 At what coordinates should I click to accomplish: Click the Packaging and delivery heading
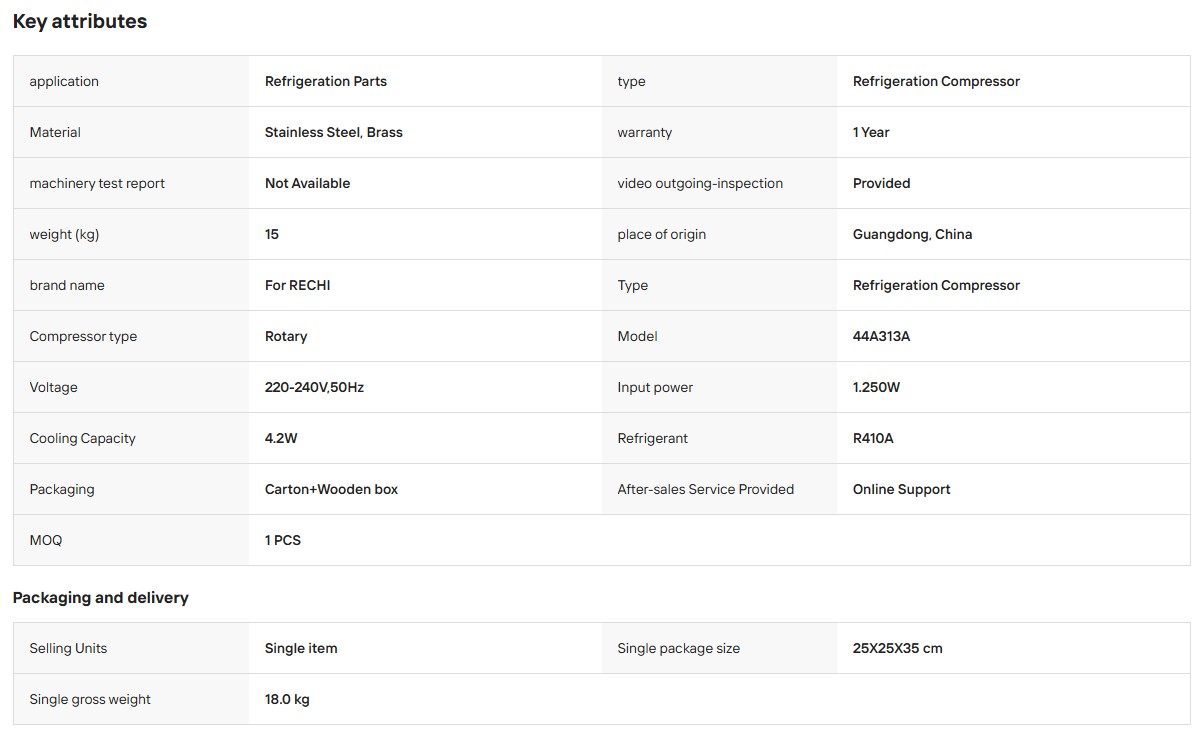coord(101,598)
